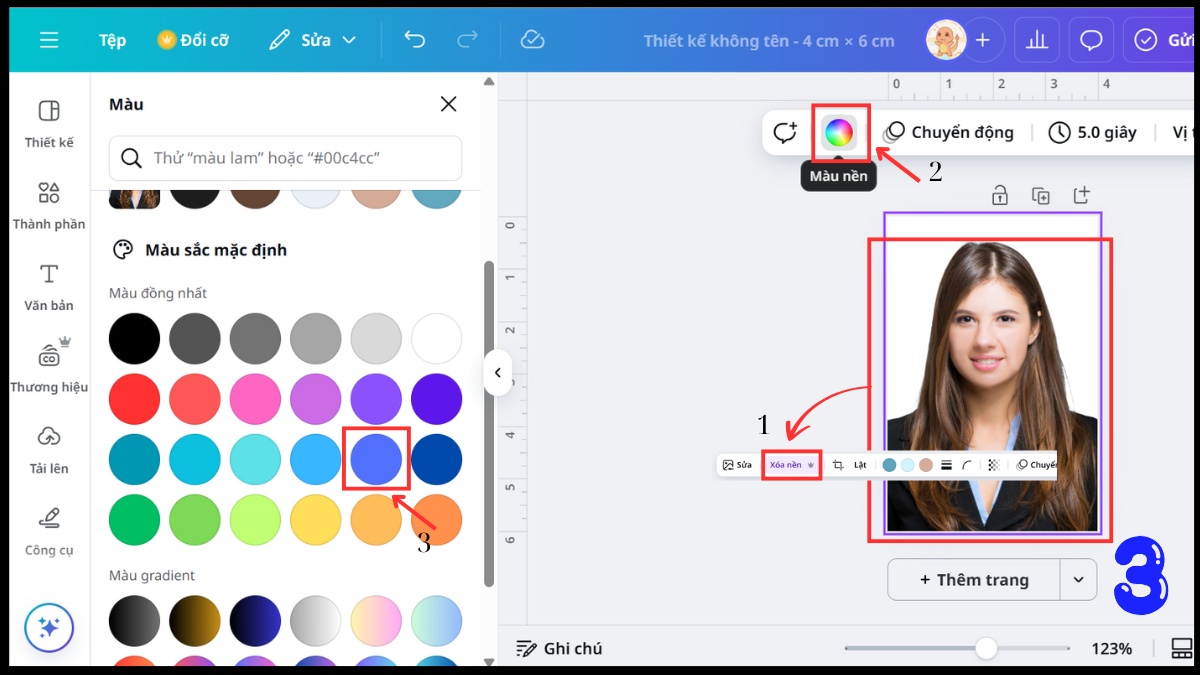Click the add comment speech bubble icon
The width and height of the screenshot is (1200, 675).
[x=785, y=132]
